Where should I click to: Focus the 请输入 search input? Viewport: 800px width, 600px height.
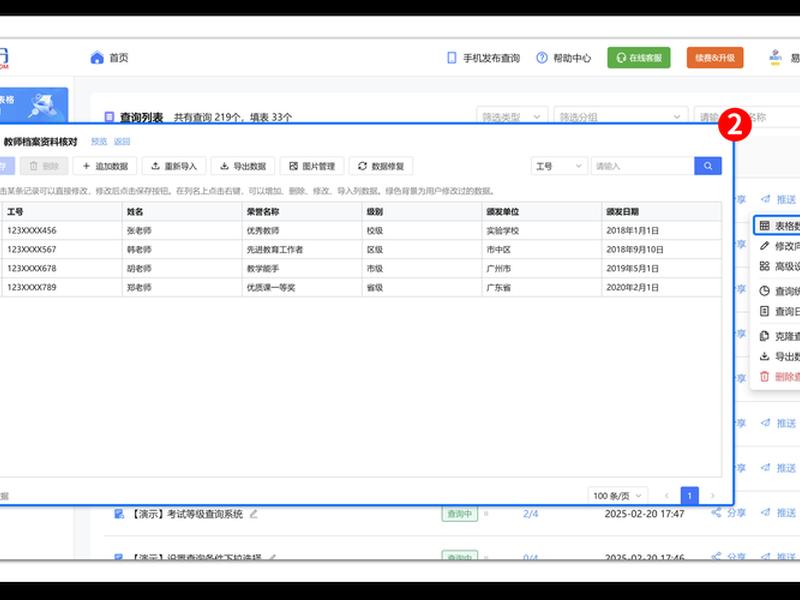(x=642, y=166)
